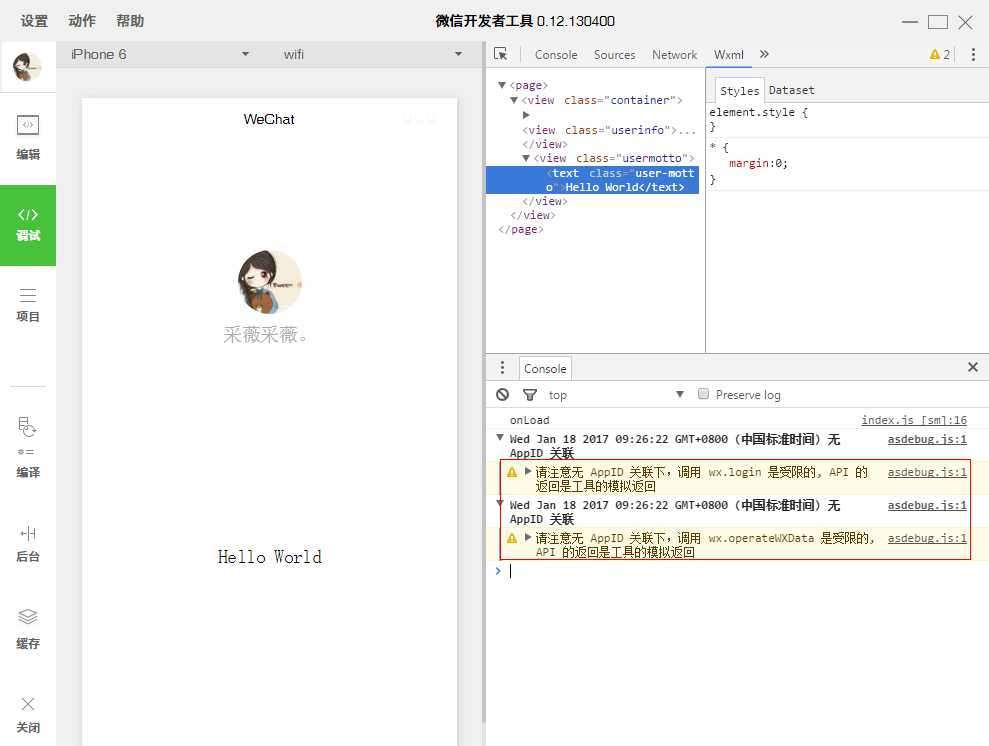The height and width of the screenshot is (746, 989).
Task: Click Hello World text in simulator
Action: 269,557
